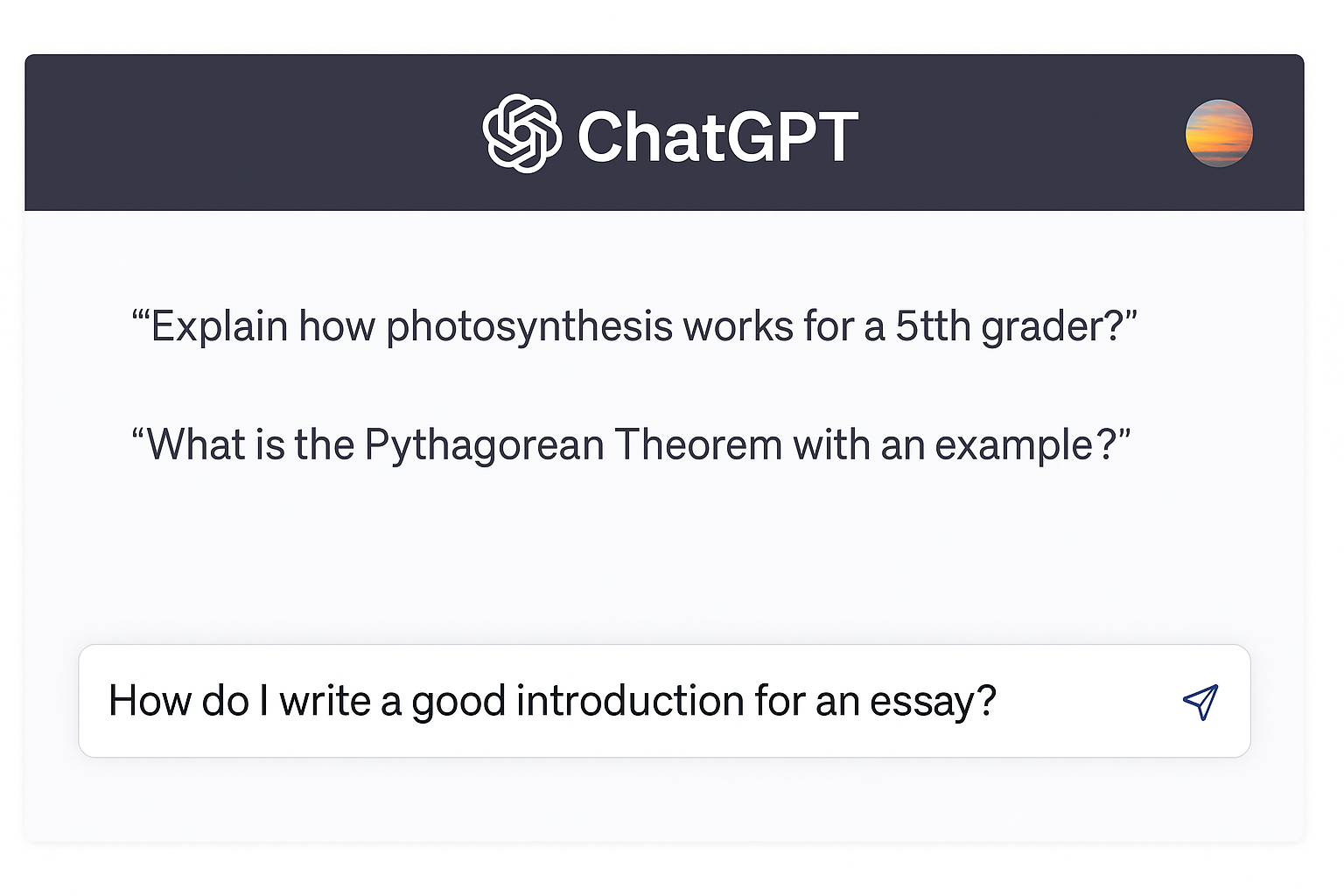The height and width of the screenshot is (896, 1344).
Task: Click the word "write" in the message box
Action: click(x=325, y=702)
